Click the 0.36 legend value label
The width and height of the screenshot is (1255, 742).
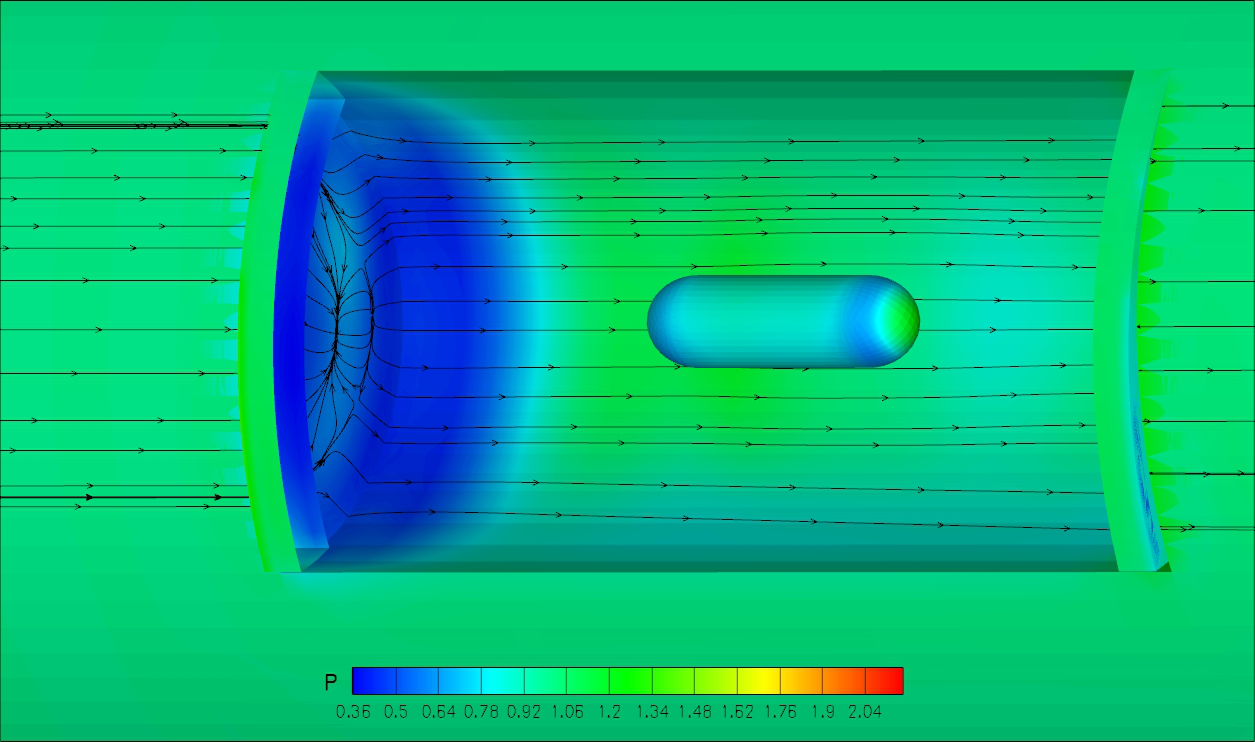[352, 712]
